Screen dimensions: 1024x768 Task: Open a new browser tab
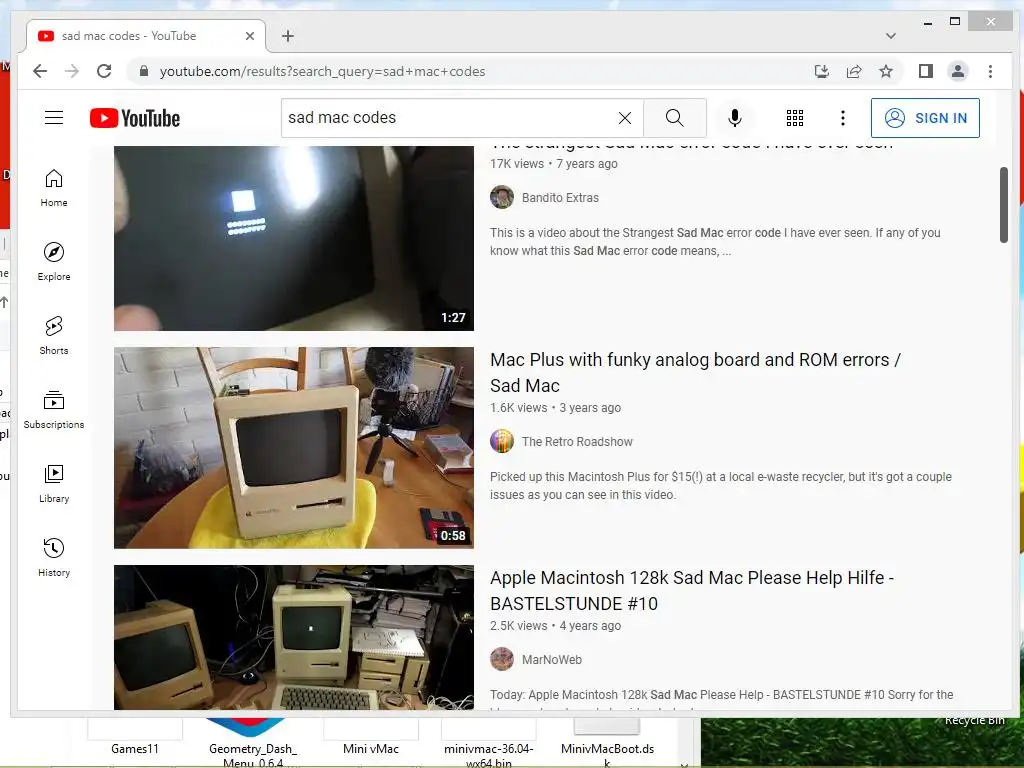[x=287, y=36]
